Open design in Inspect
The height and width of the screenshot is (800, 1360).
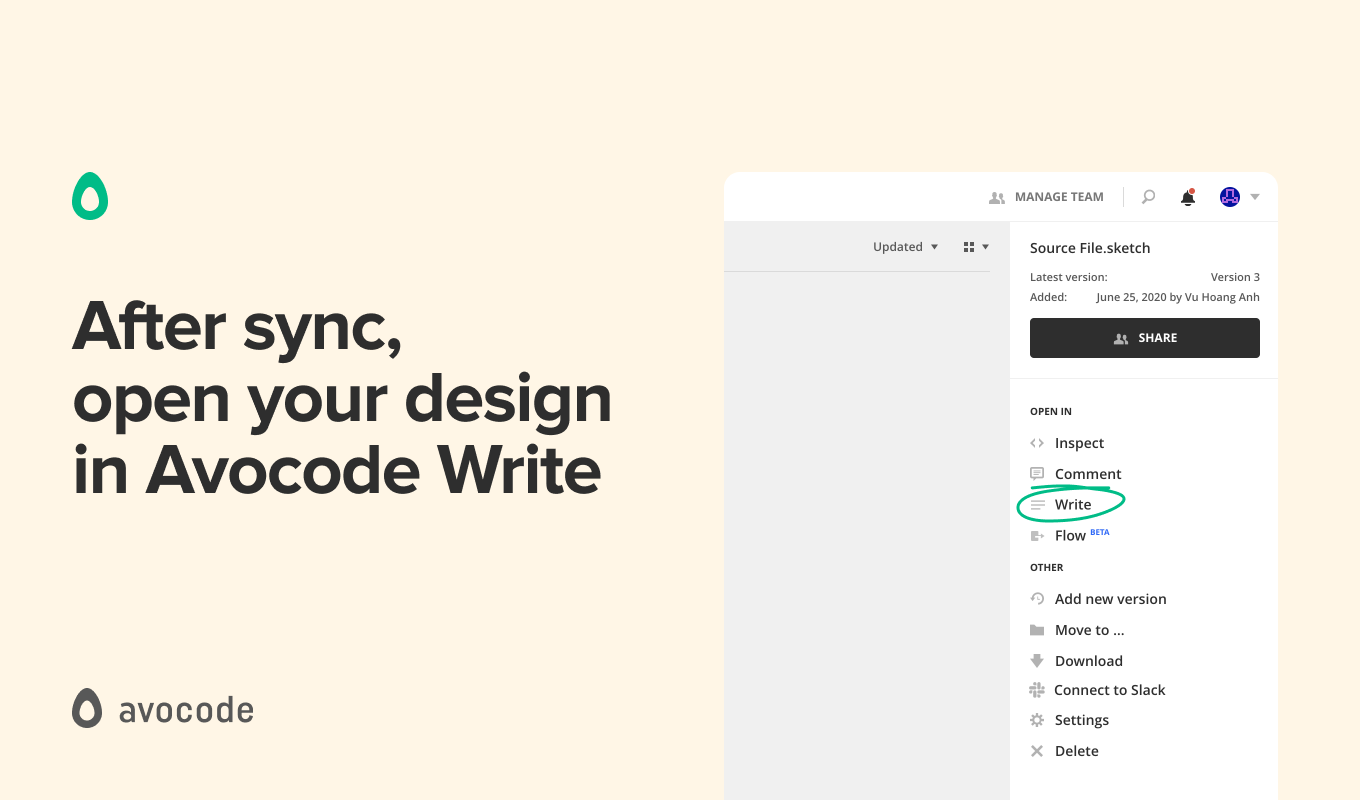coord(1079,443)
